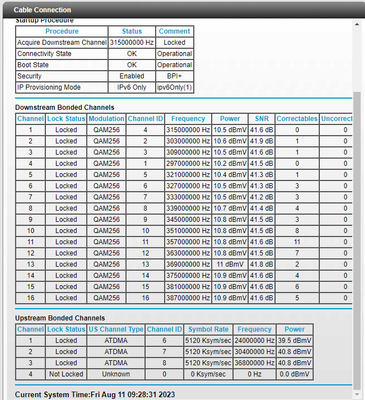Viewport: 365px width, 400px height.
Task: Click the vertical scrollbar thumb
Action: (x=357, y=240)
